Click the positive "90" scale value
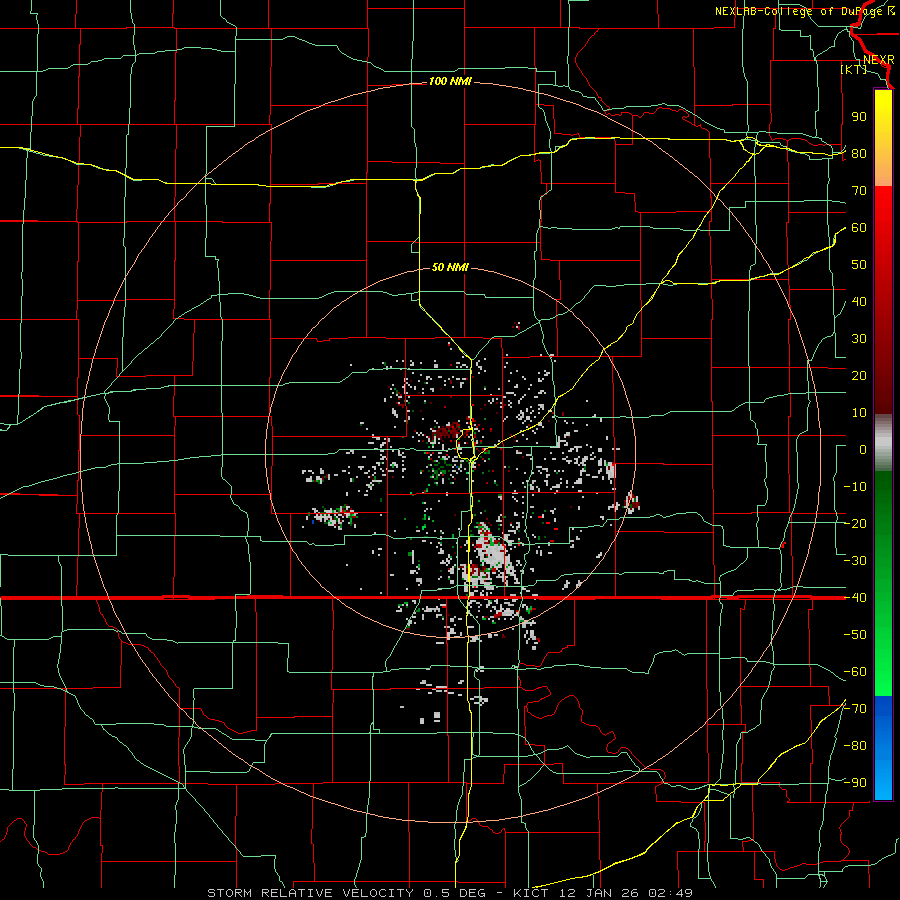 click(859, 117)
